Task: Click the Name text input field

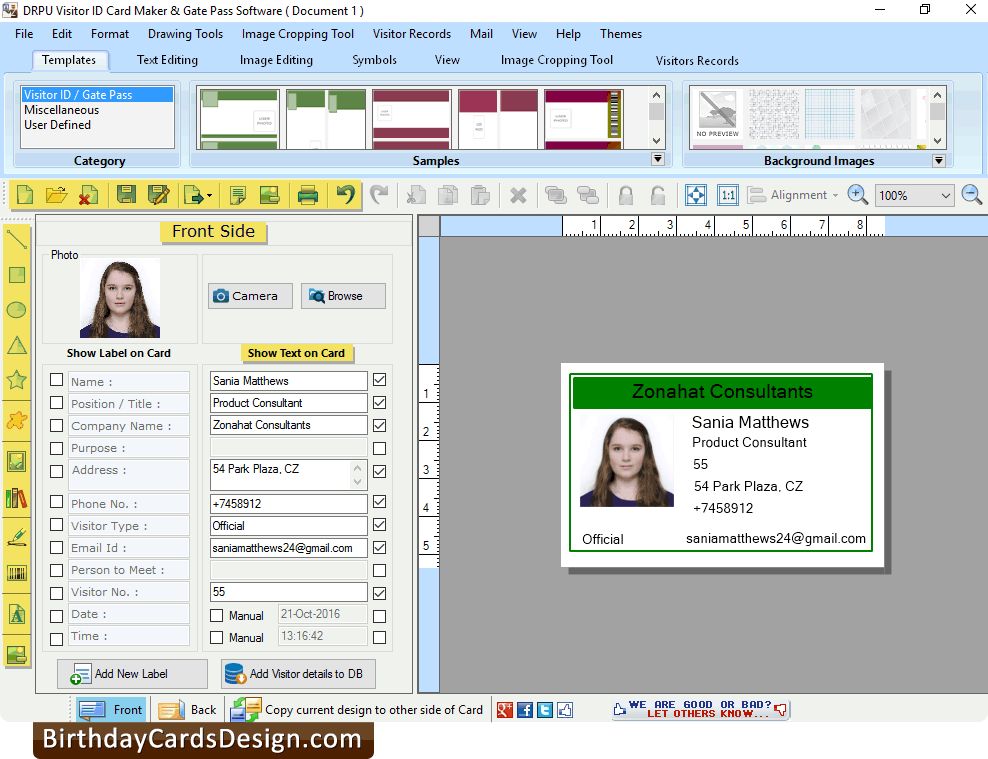Action: pyautogui.click(x=289, y=381)
